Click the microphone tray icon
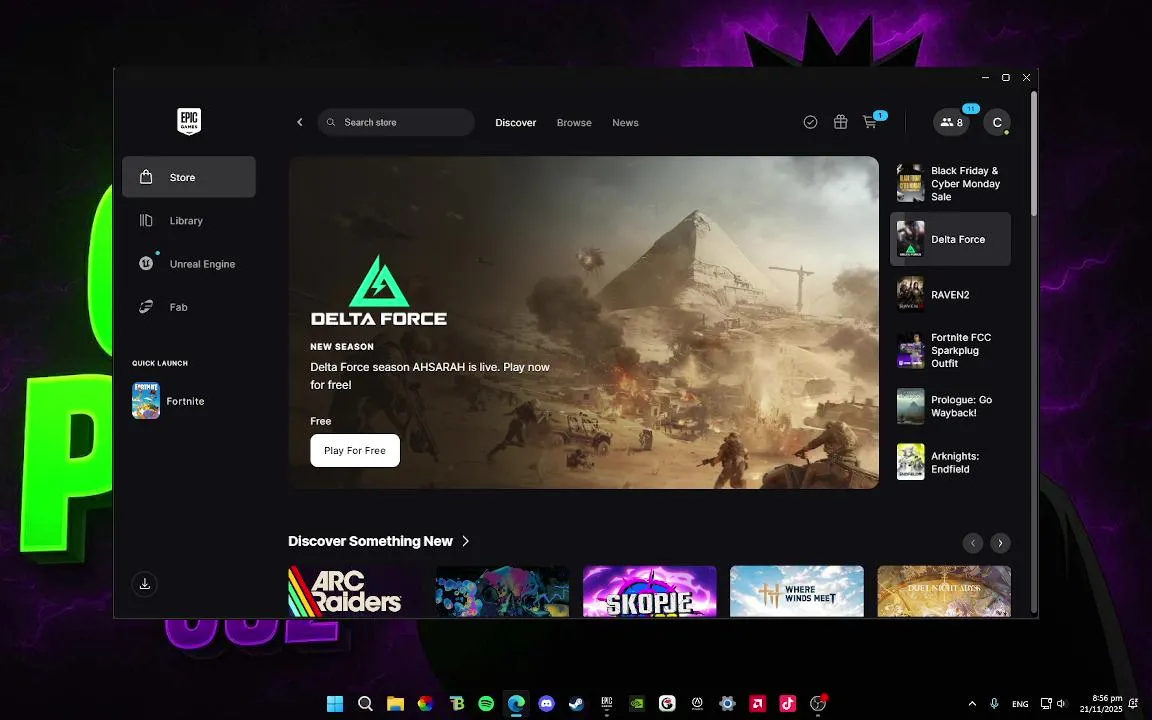The image size is (1152, 720). coord(994,704)
